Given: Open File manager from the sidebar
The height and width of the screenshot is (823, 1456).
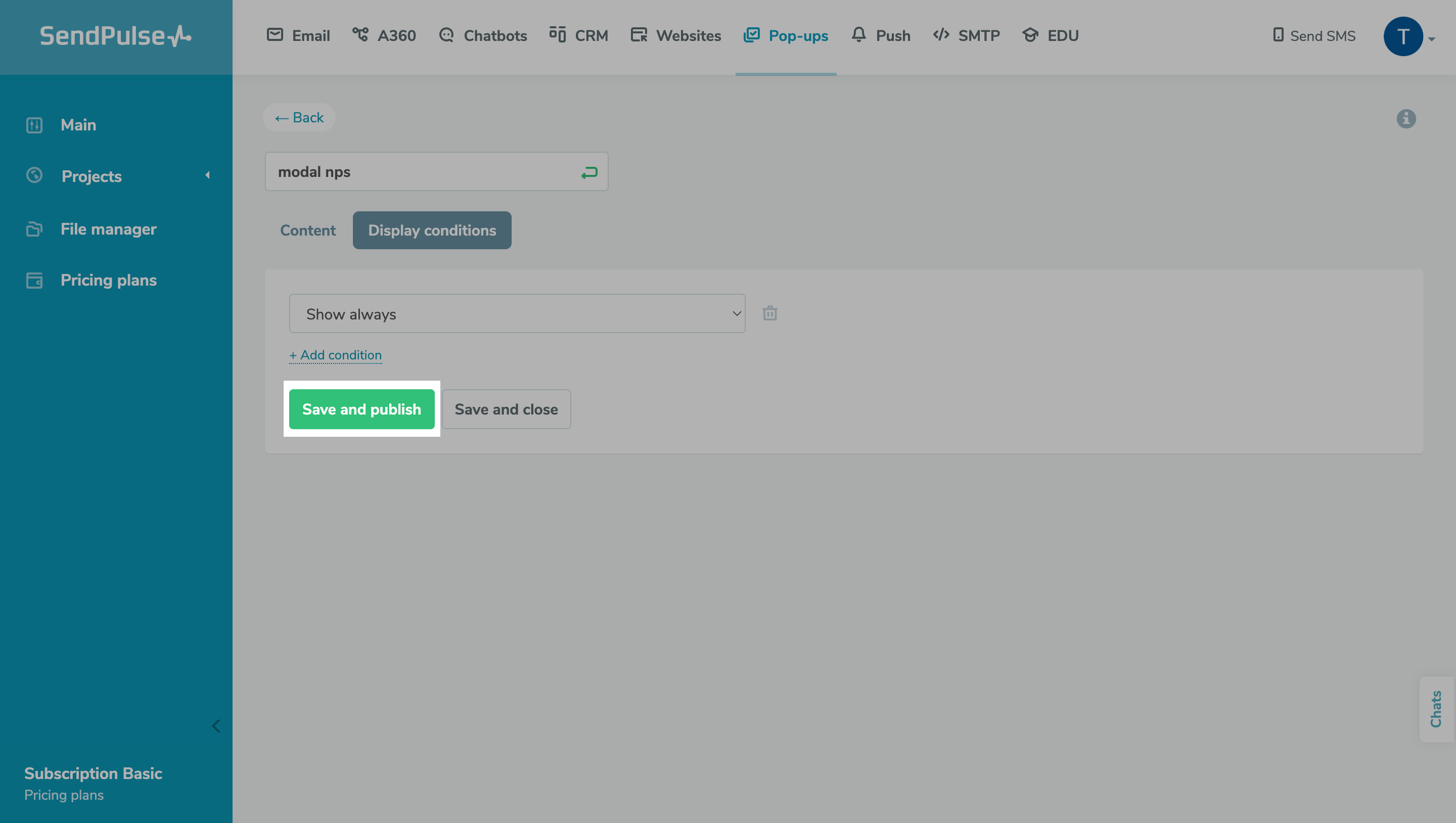Looking at the screenshot, I should (108, 229).
